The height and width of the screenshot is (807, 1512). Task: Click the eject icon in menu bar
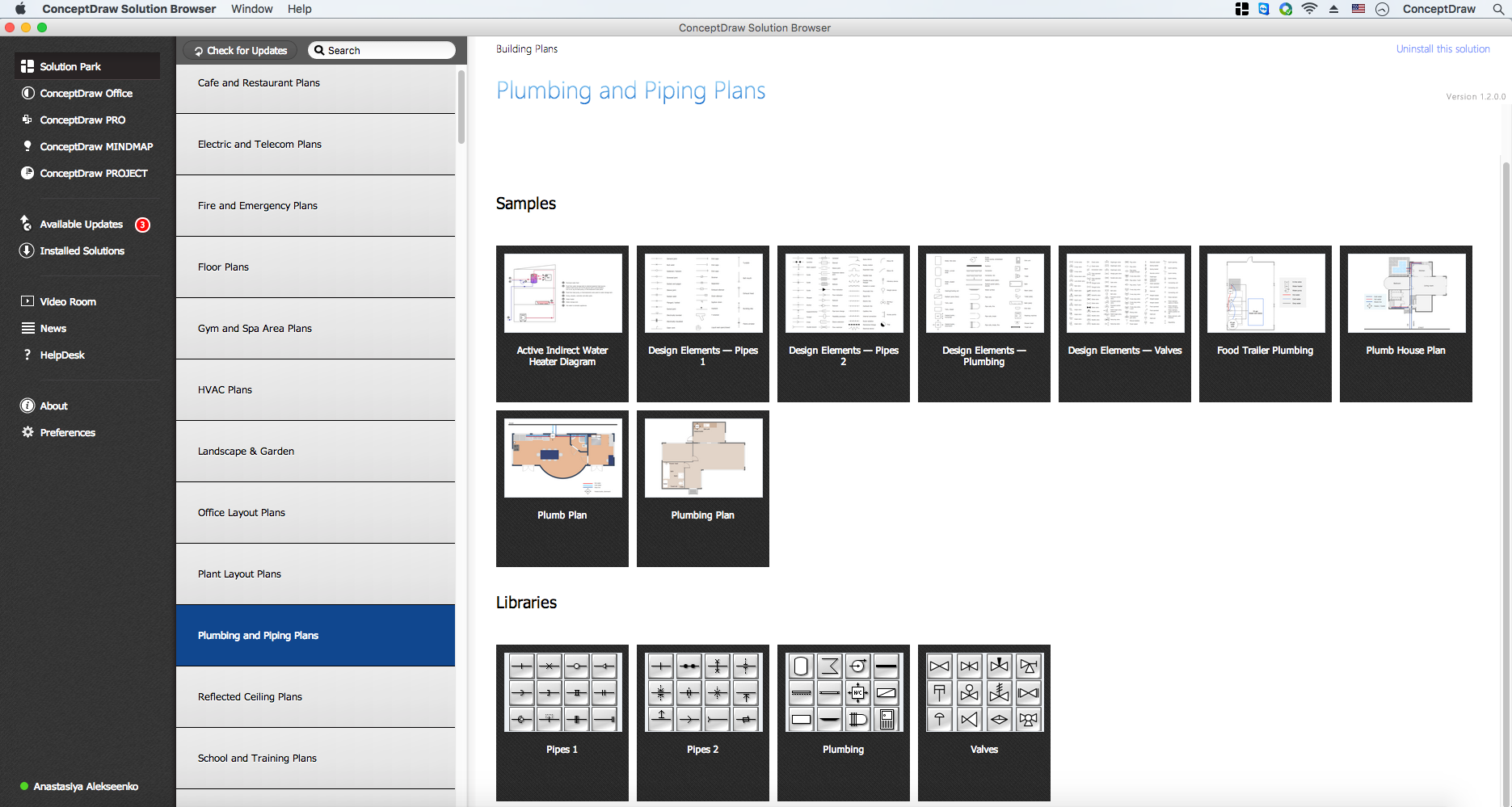[x=1334, y=9]
